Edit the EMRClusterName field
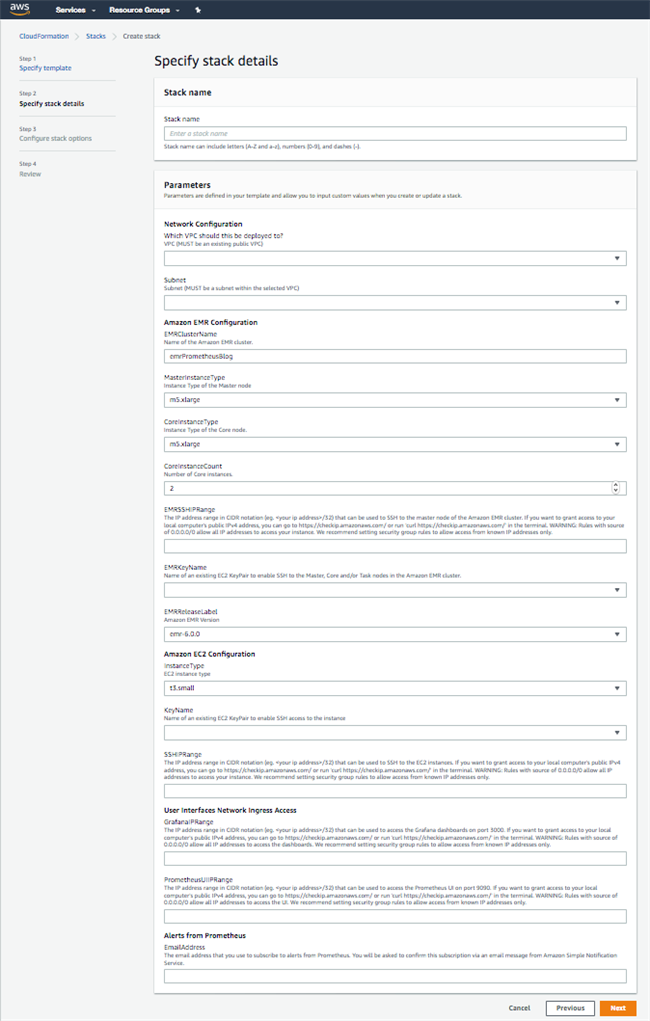650x1021 pixels. [x=395, y=356]
